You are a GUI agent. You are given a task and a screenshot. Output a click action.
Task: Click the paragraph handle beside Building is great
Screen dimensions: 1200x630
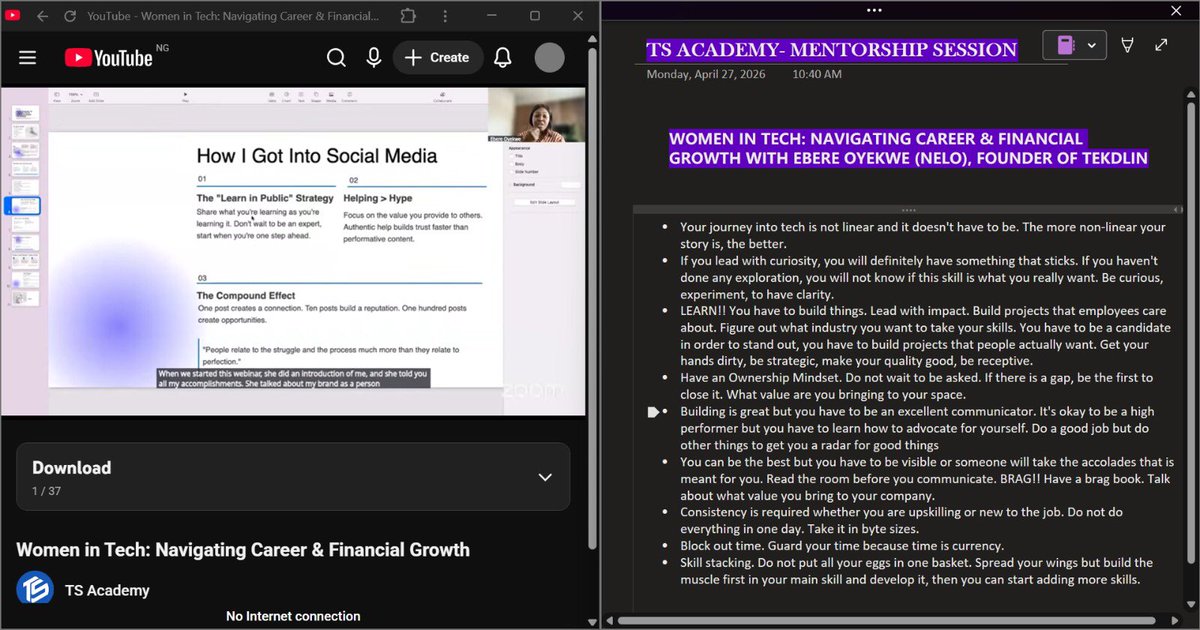click(653, 412)
